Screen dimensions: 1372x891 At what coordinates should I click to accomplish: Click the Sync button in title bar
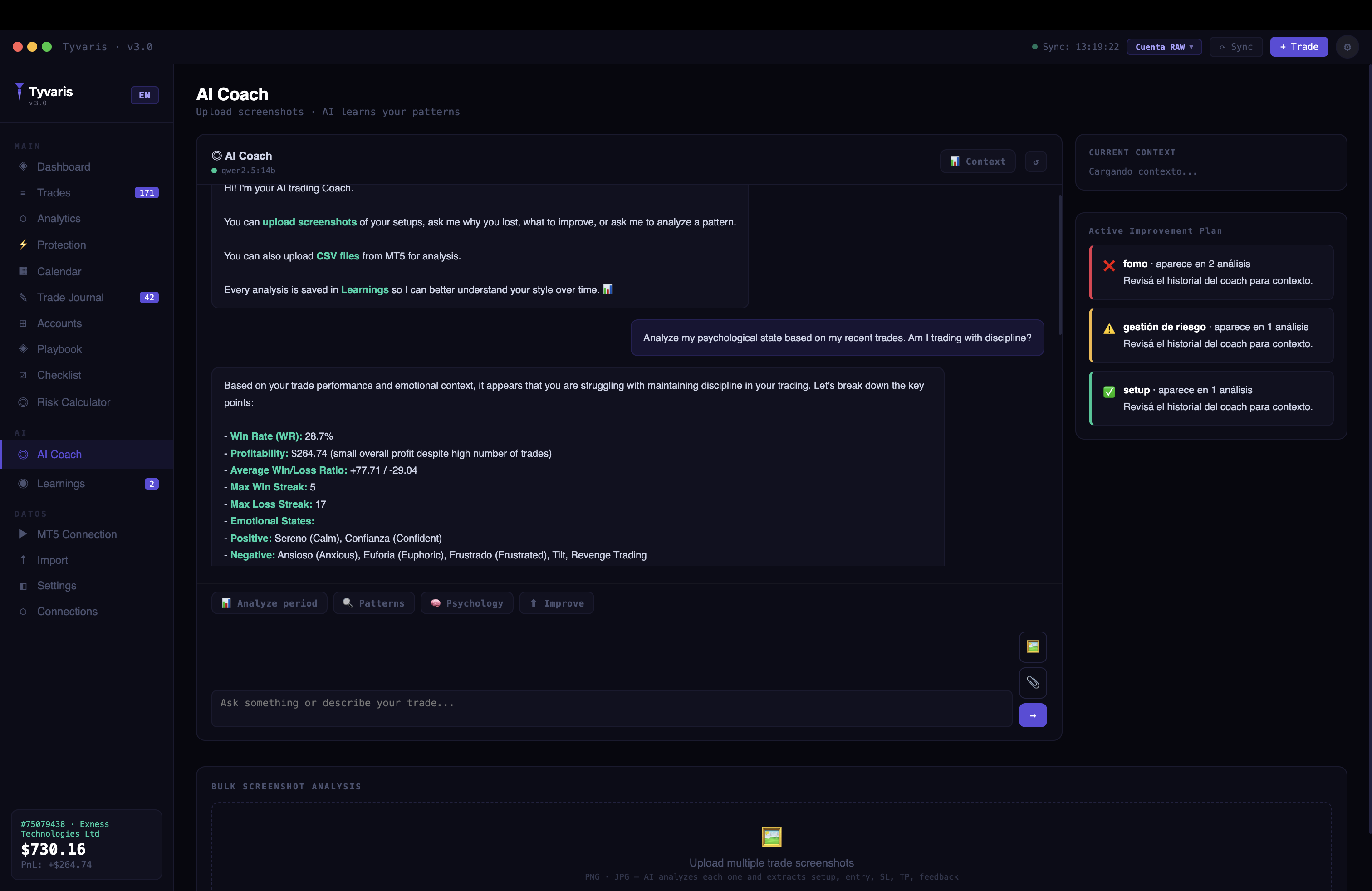[x=1236, y=47]
